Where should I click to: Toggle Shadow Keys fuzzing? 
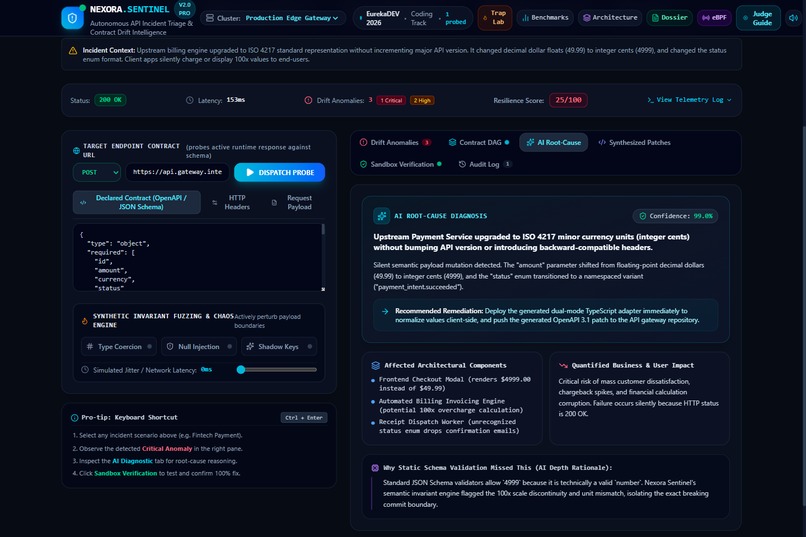[279, 346]
